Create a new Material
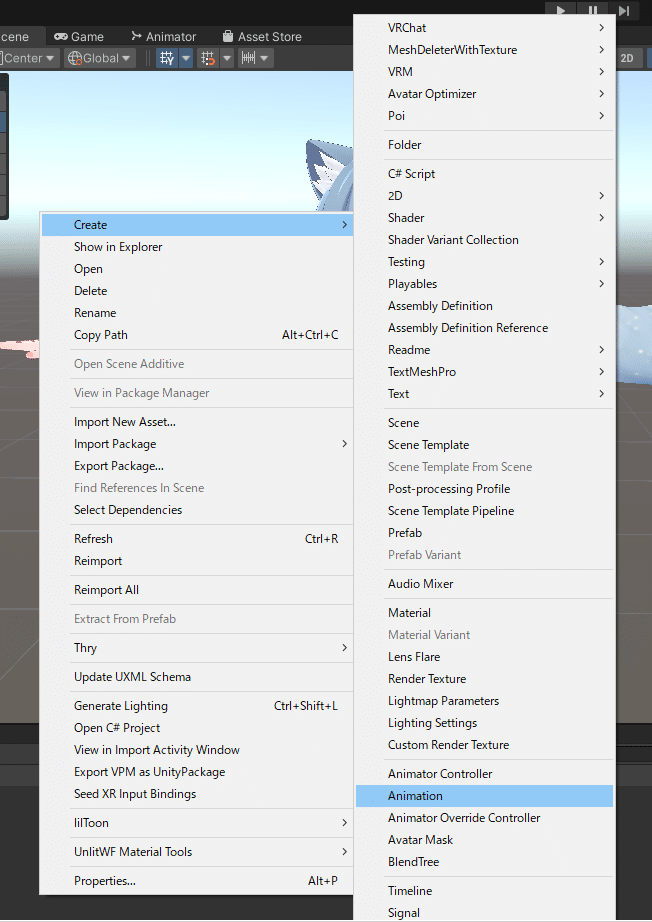Screen dimensions: 652x922 tap(484, 613)
